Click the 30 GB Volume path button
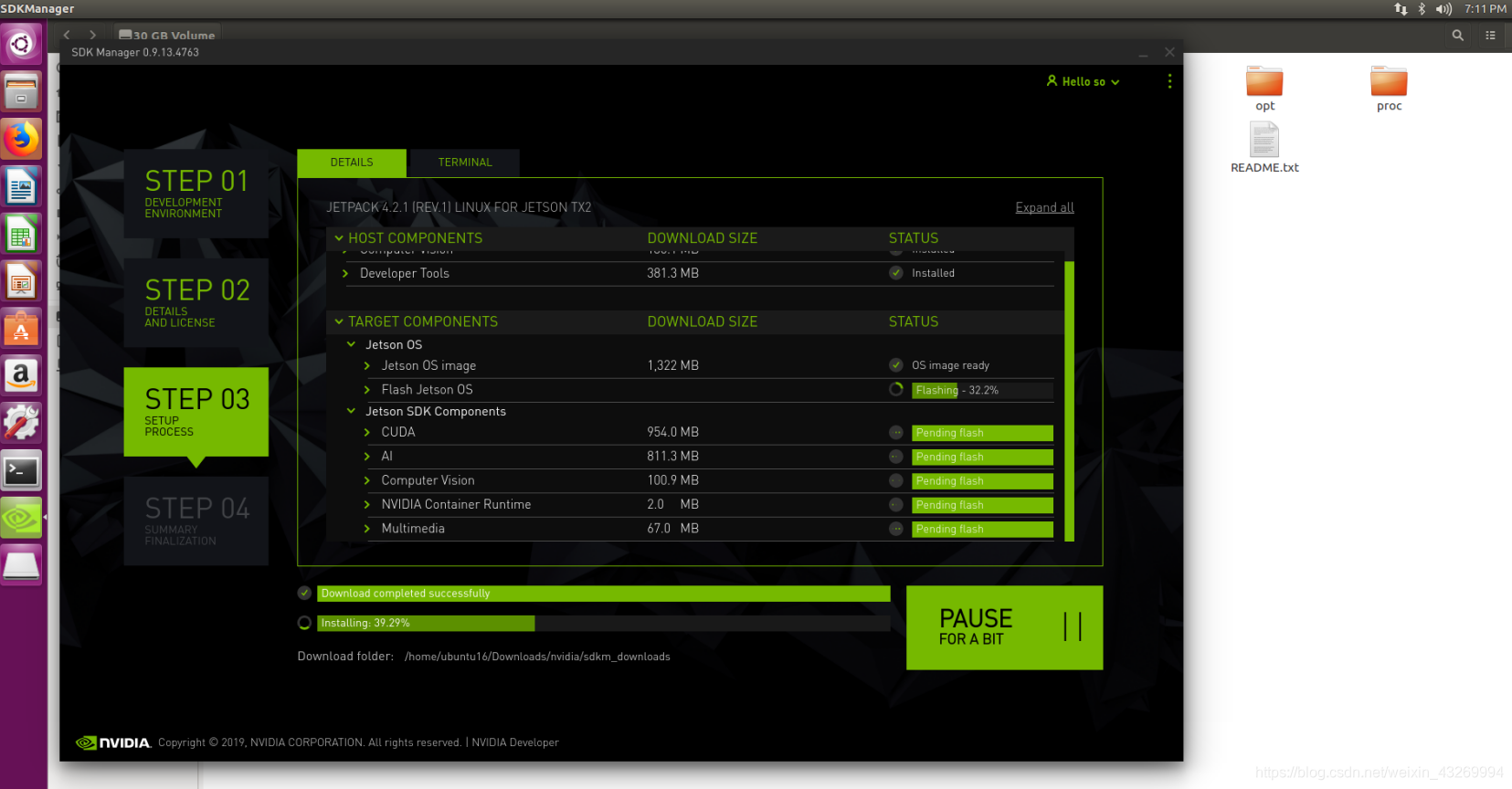 pos(166,36)
